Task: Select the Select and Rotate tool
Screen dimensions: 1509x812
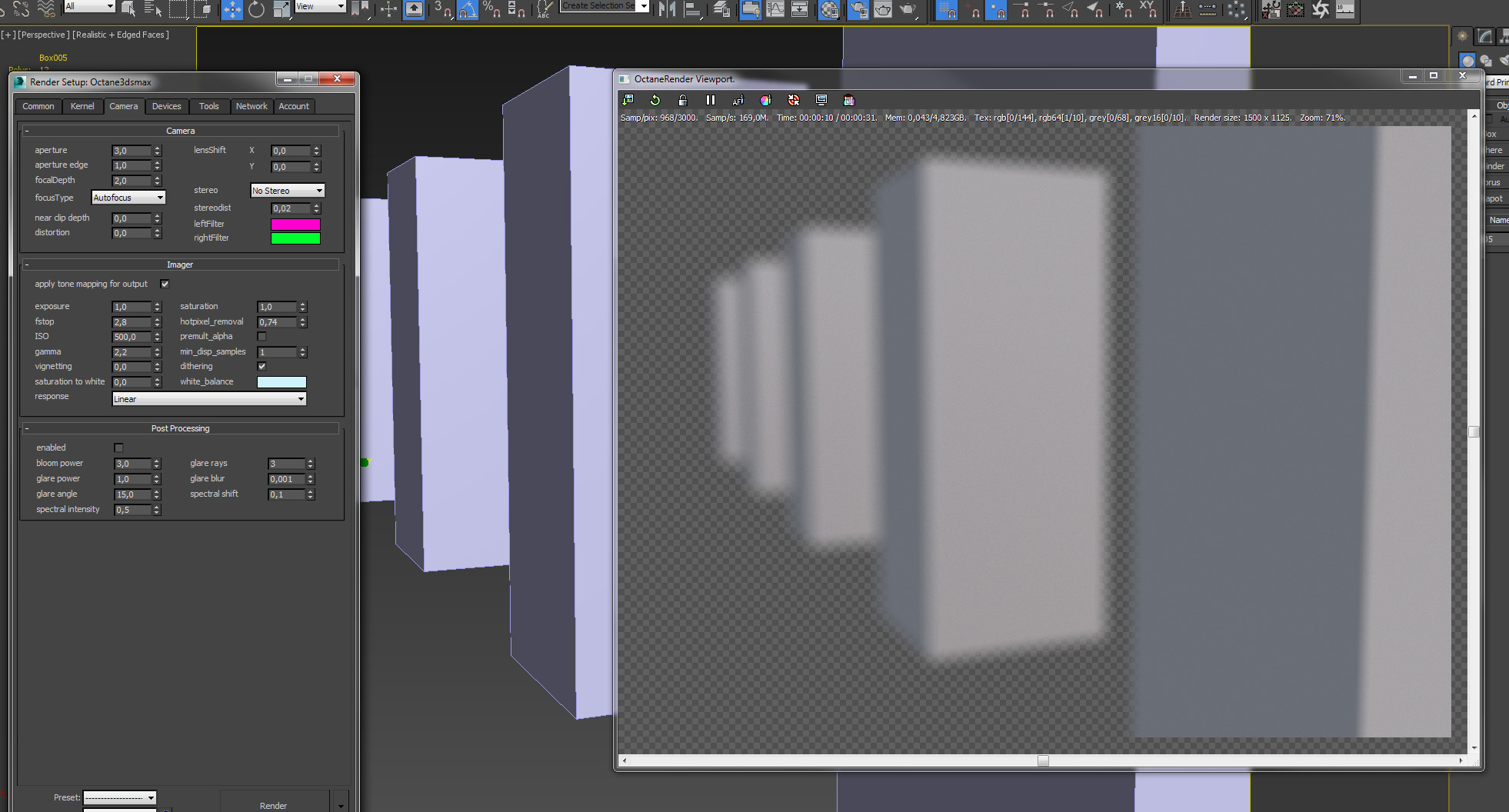Action: tap(256, 9)
